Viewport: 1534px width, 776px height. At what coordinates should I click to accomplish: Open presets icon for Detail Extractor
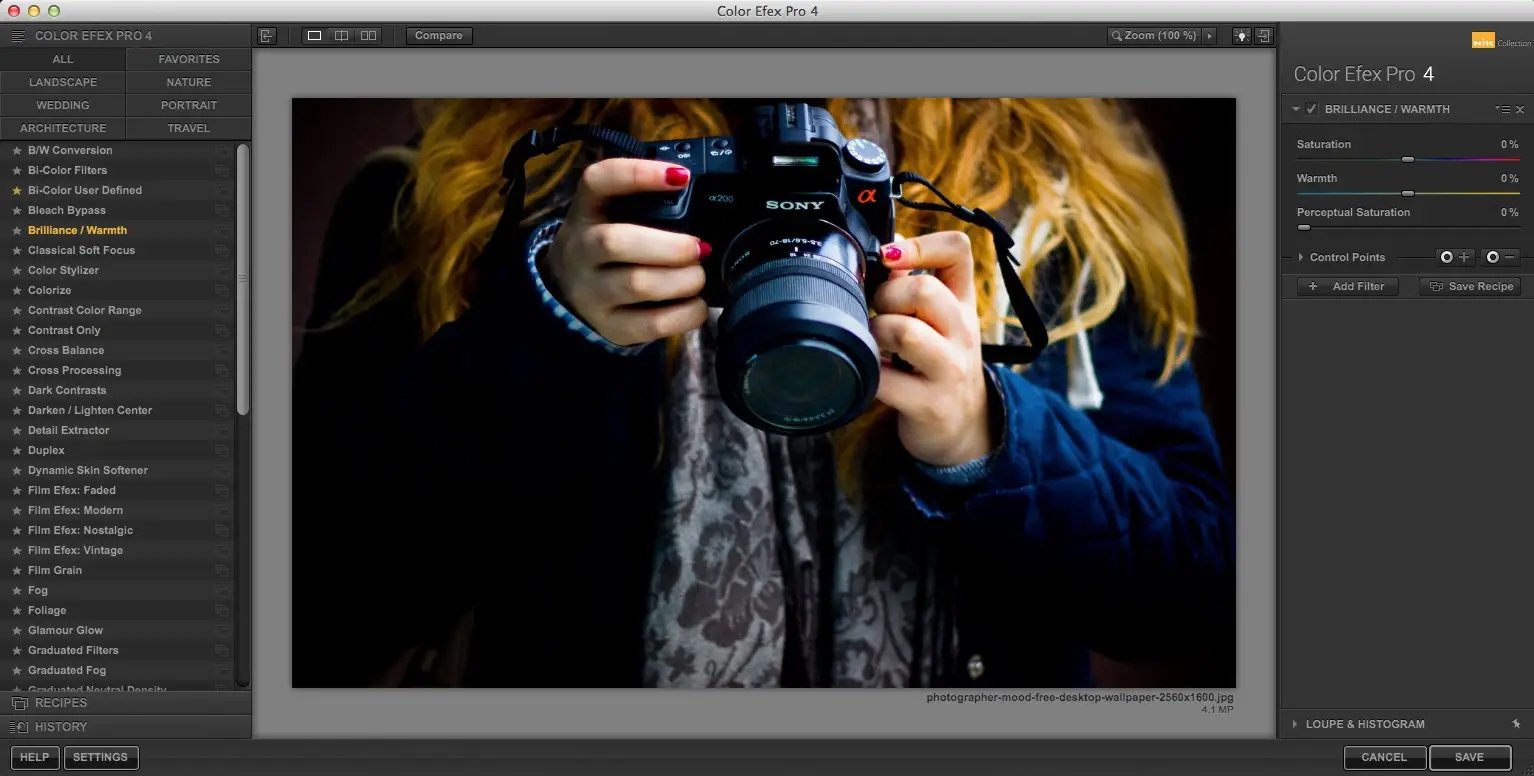click(x=221, y=430)
